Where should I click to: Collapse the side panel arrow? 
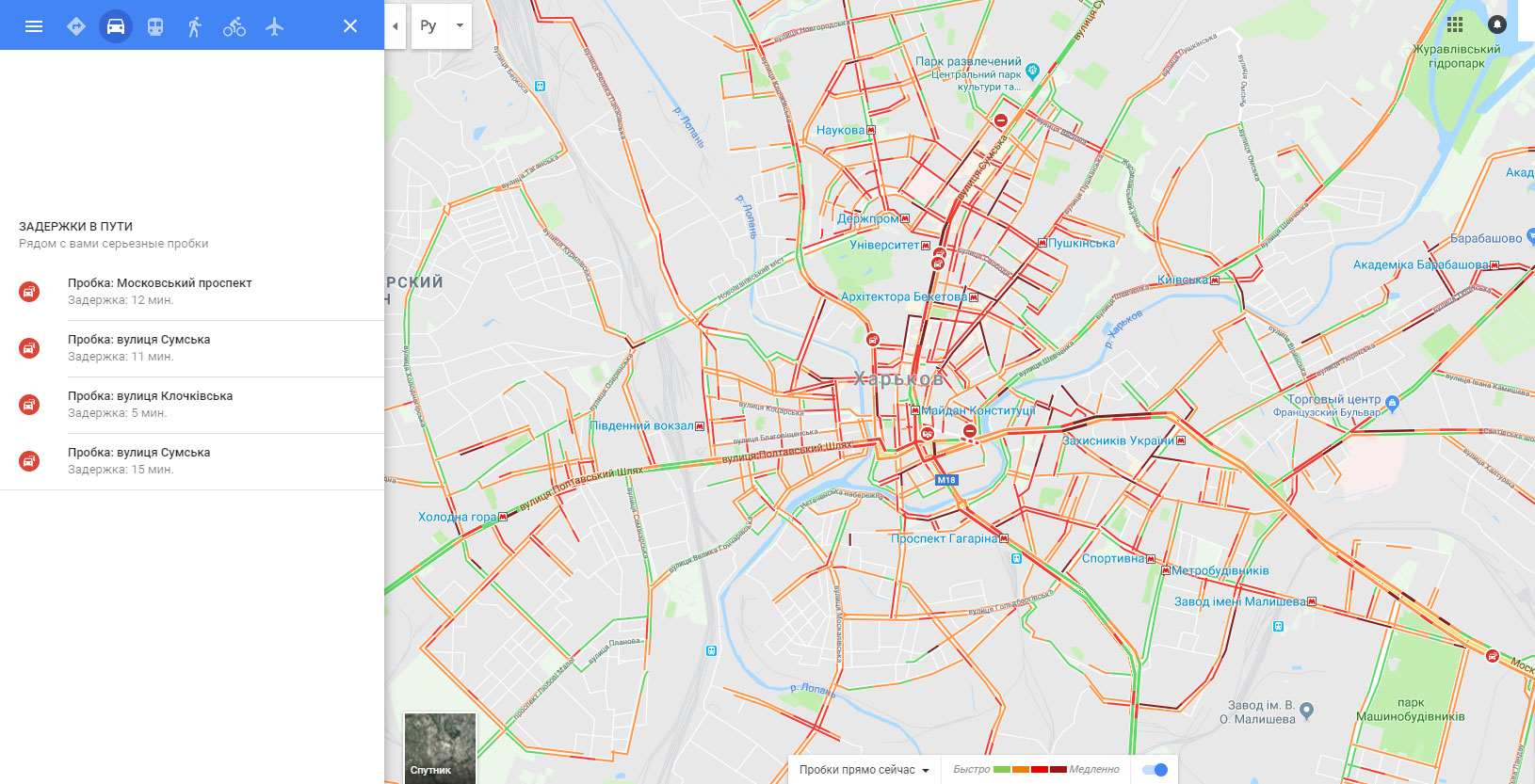coord(396,25)
